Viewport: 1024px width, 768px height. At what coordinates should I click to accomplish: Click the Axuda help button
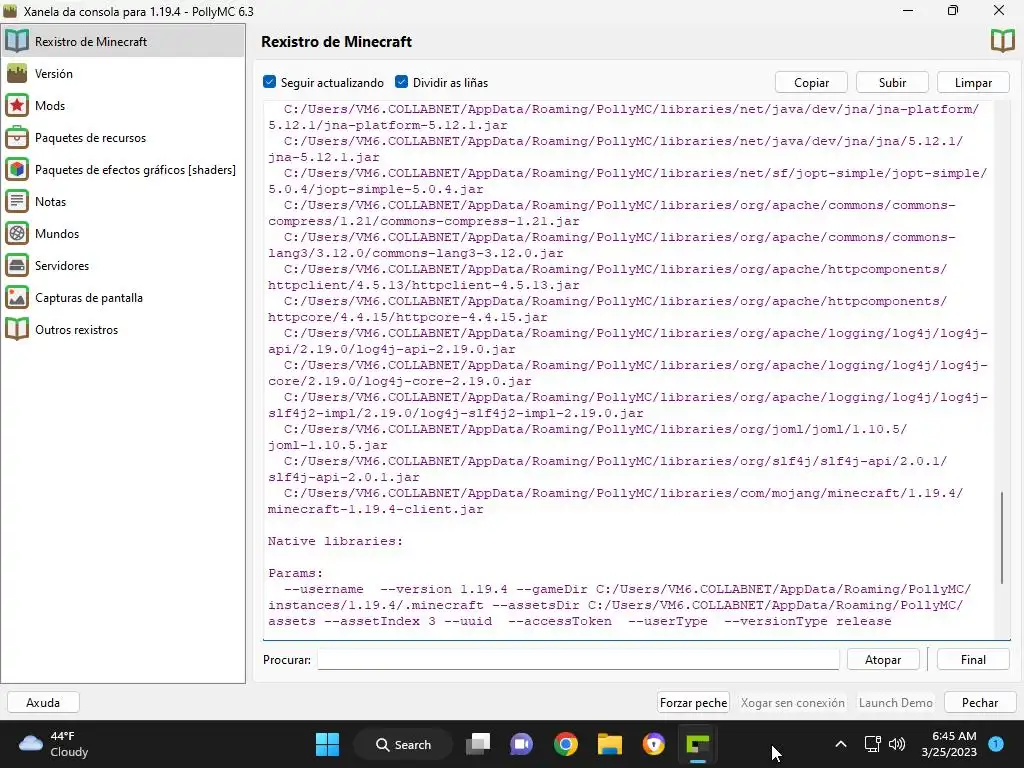point(43,703)
